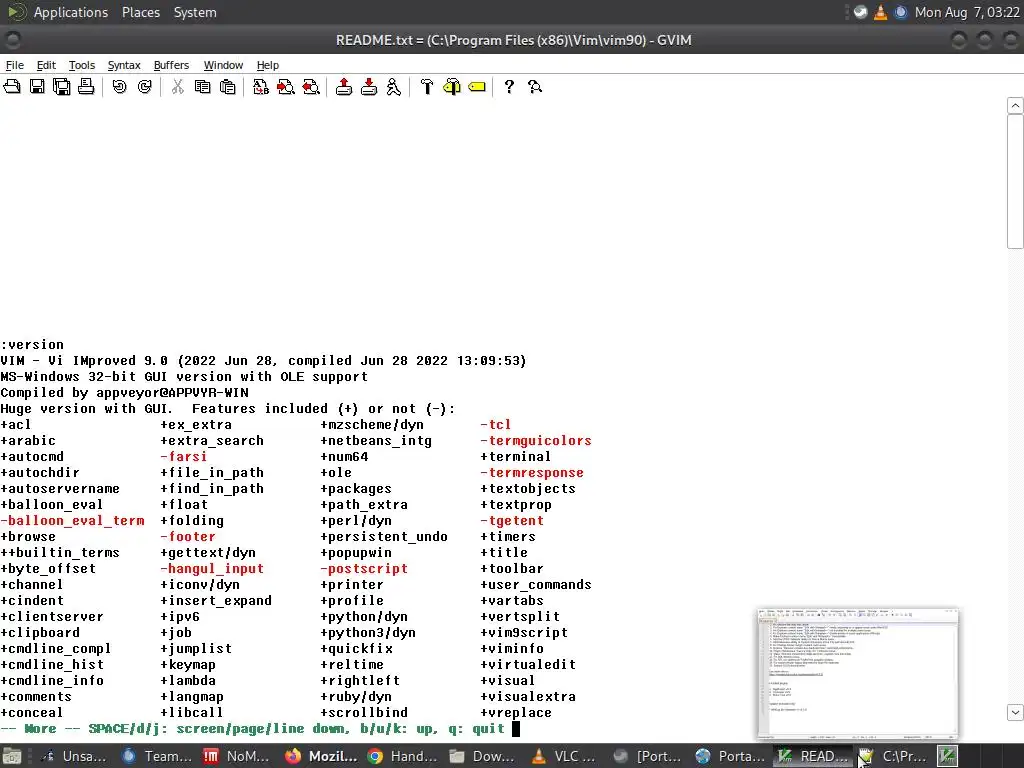
Task: Open the Applications desktop menu
Action: 71,12
